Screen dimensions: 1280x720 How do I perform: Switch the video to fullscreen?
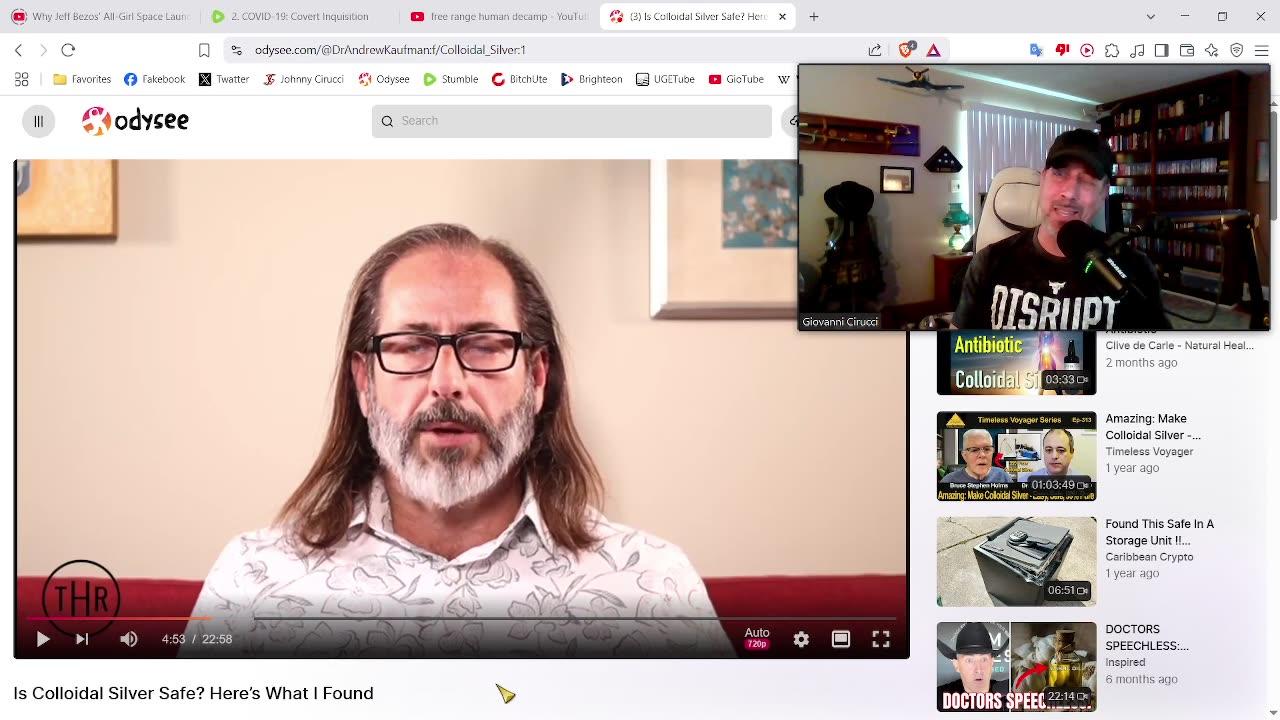881,639
